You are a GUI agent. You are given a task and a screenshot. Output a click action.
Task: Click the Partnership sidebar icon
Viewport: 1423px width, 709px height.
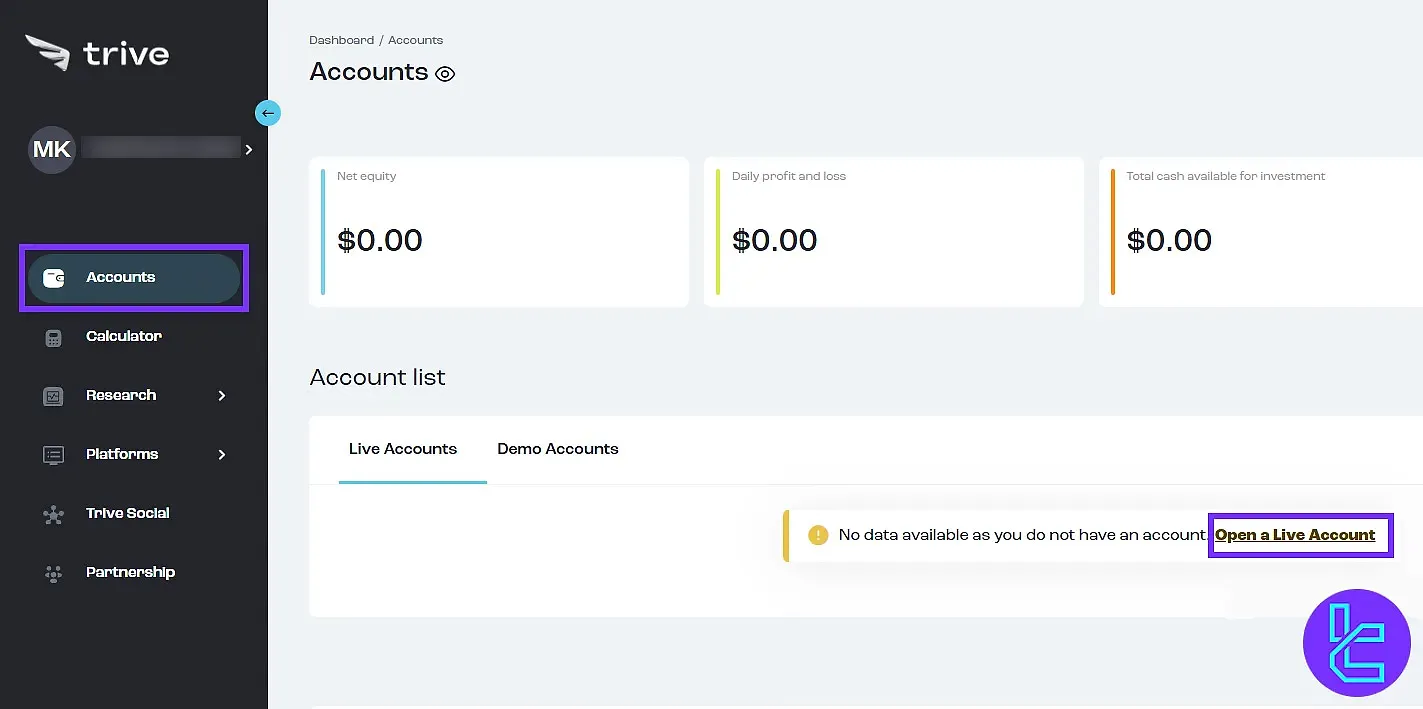pos(52,572)
